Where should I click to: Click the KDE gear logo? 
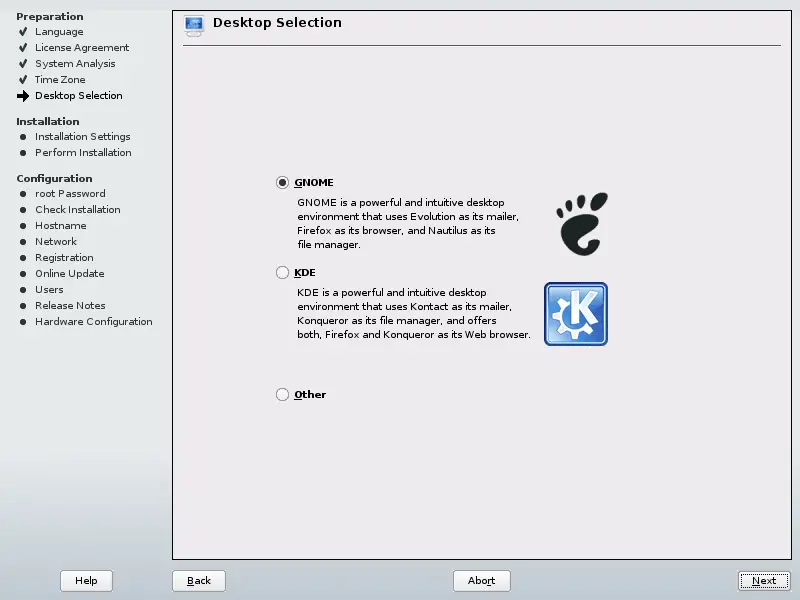click(x=576, y=314)
